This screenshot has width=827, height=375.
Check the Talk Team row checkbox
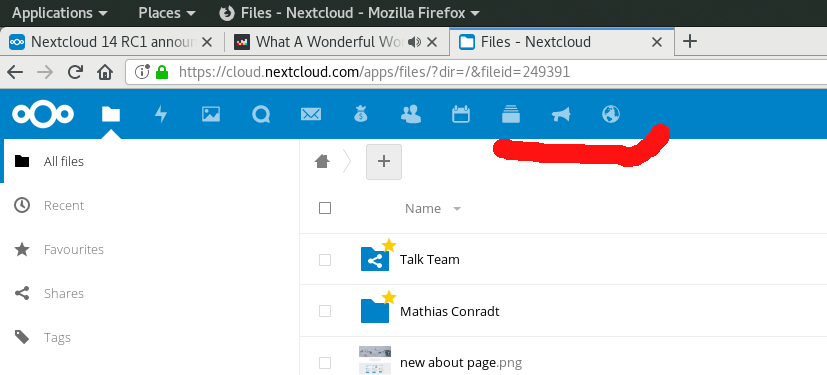pyautogui.click(x=325, y=259)
